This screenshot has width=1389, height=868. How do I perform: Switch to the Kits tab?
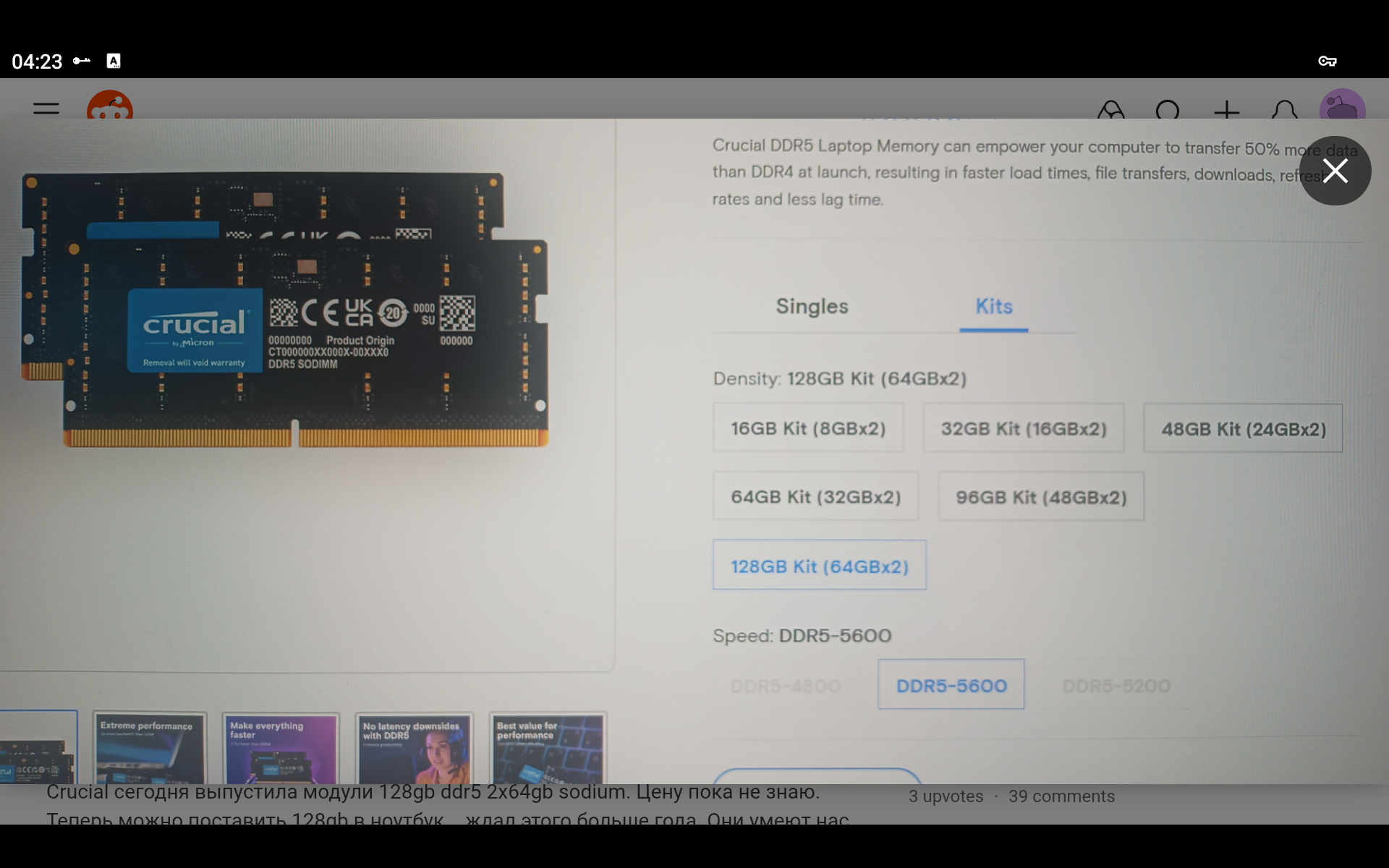993,306
